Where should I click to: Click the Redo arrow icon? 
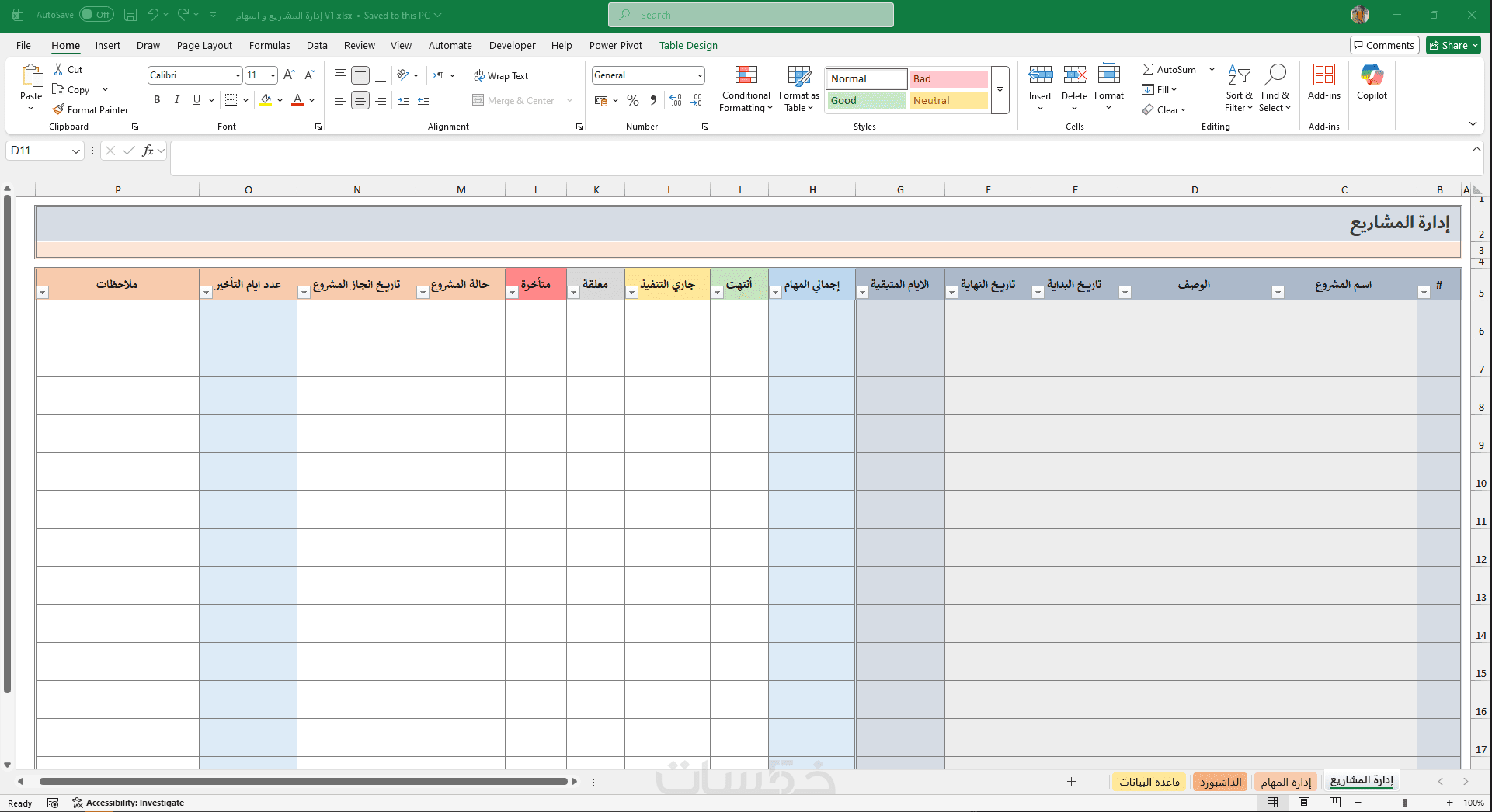click(x=183, y=14)
